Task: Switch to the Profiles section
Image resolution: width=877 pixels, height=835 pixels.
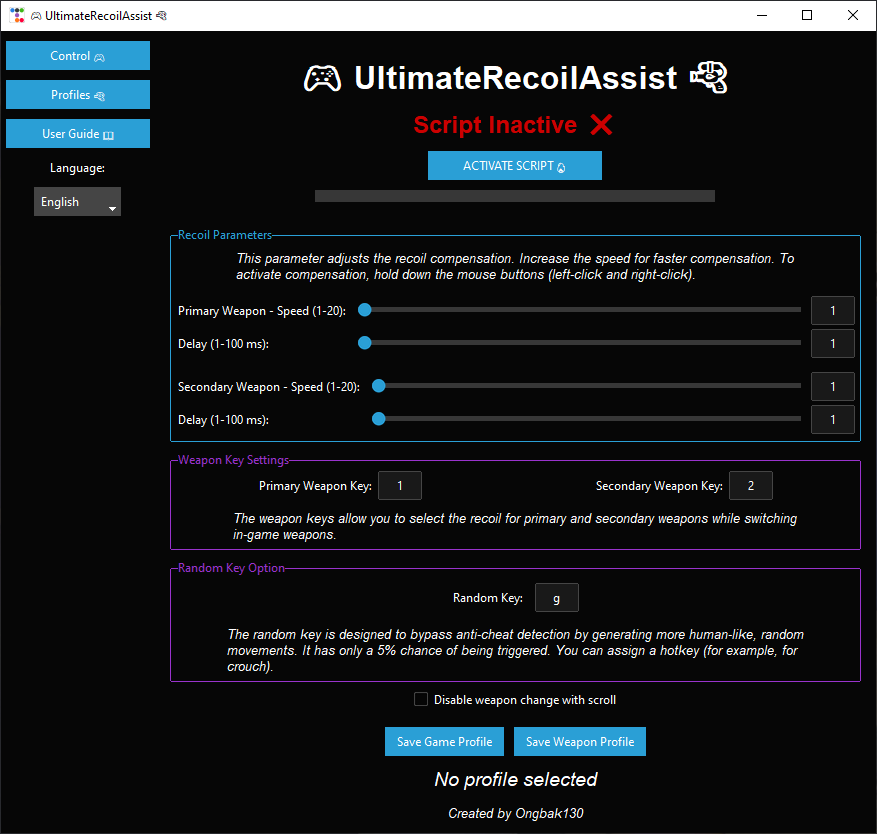Action: coord(77,94)
